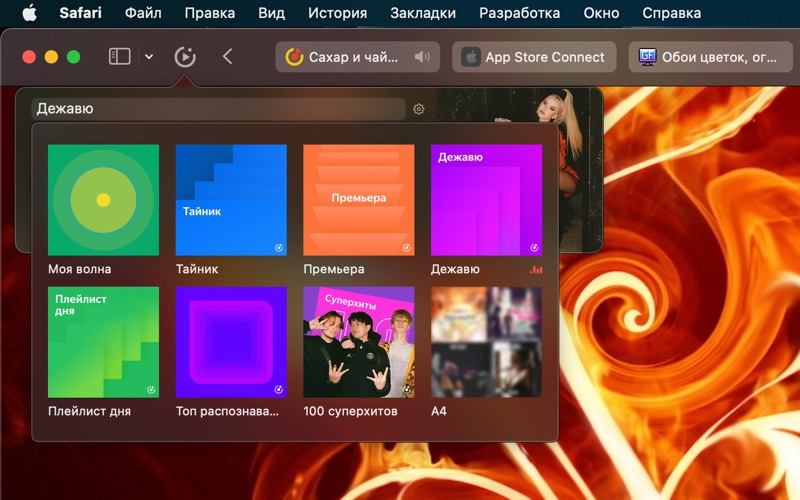Open the Окно menu
The width and height of the screenshot is (800, 500).
[601, 13]
